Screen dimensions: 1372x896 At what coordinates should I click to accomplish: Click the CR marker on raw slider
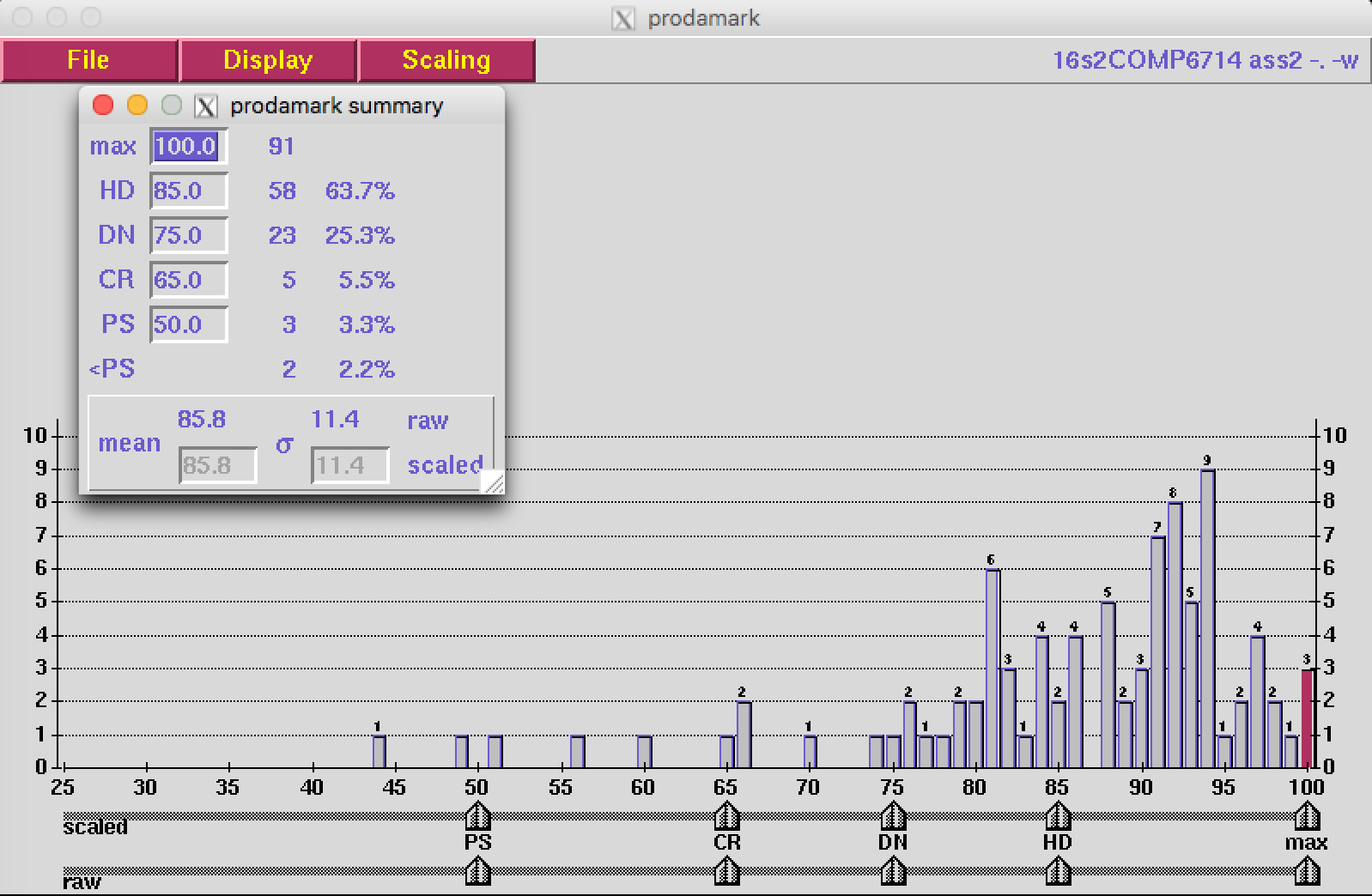click(726, 873)
